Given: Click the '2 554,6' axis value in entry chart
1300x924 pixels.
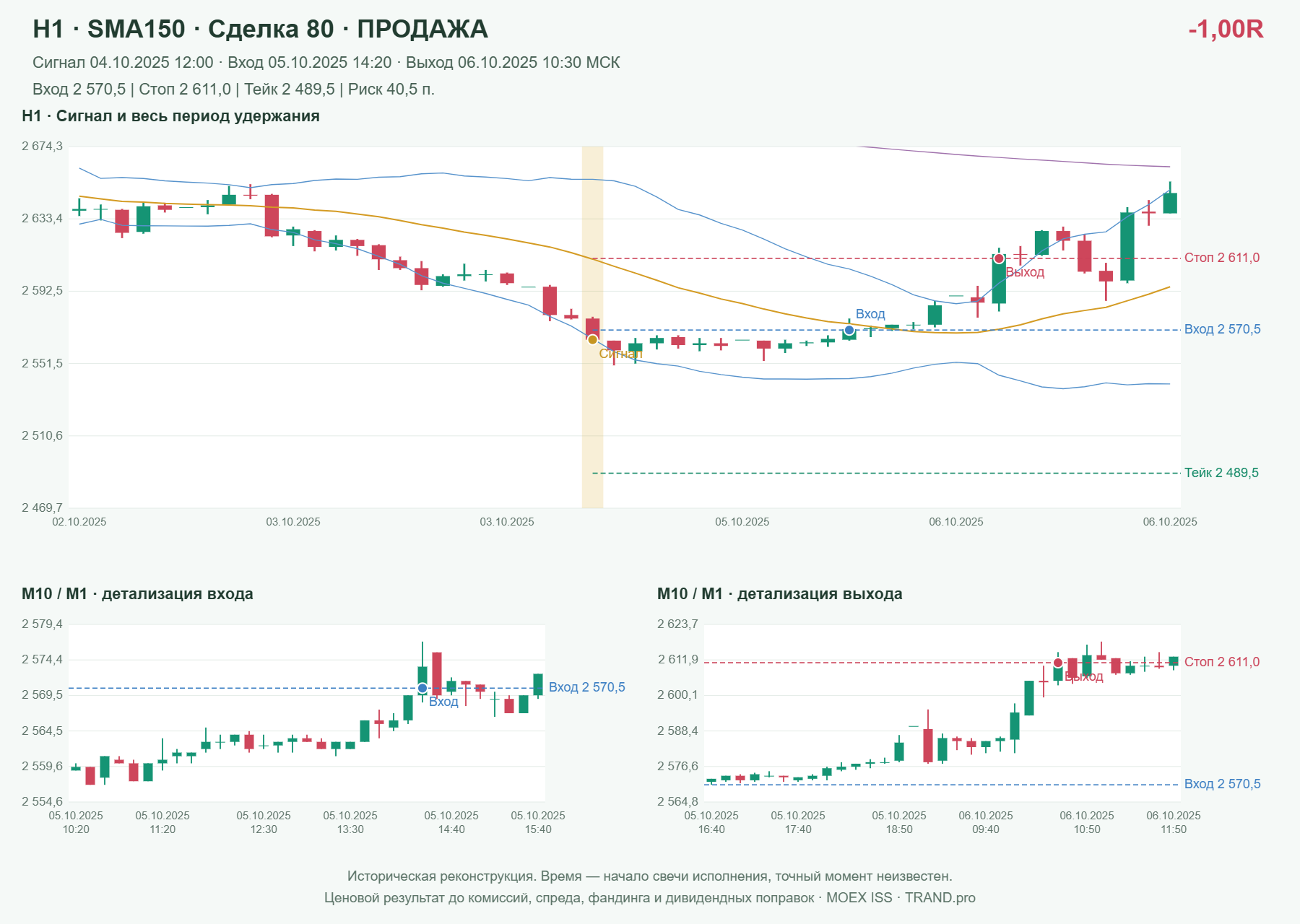Looking at the screenshot, I should click(42, 802).
